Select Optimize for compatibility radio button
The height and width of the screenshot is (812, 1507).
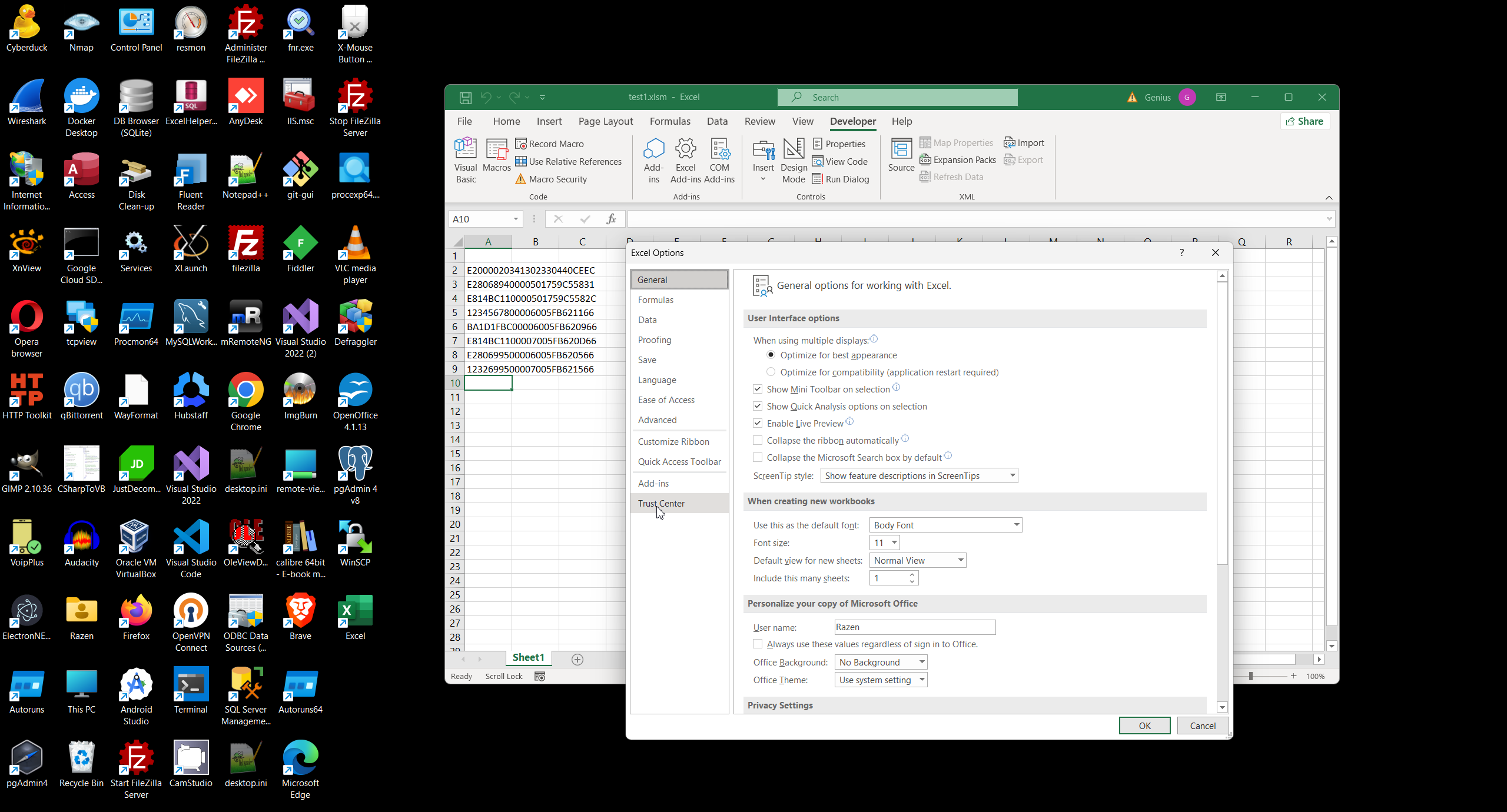(771, 372)
